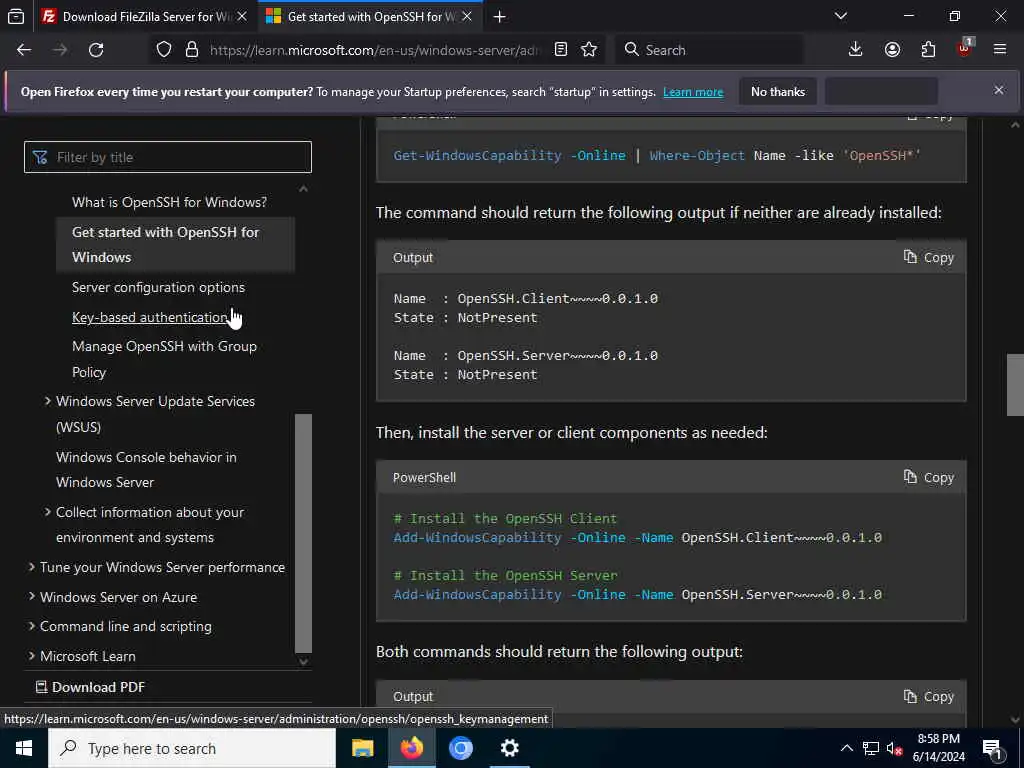Go back using the back arrow
Screen dimensions: 1024x768
[x=24, y=50]
